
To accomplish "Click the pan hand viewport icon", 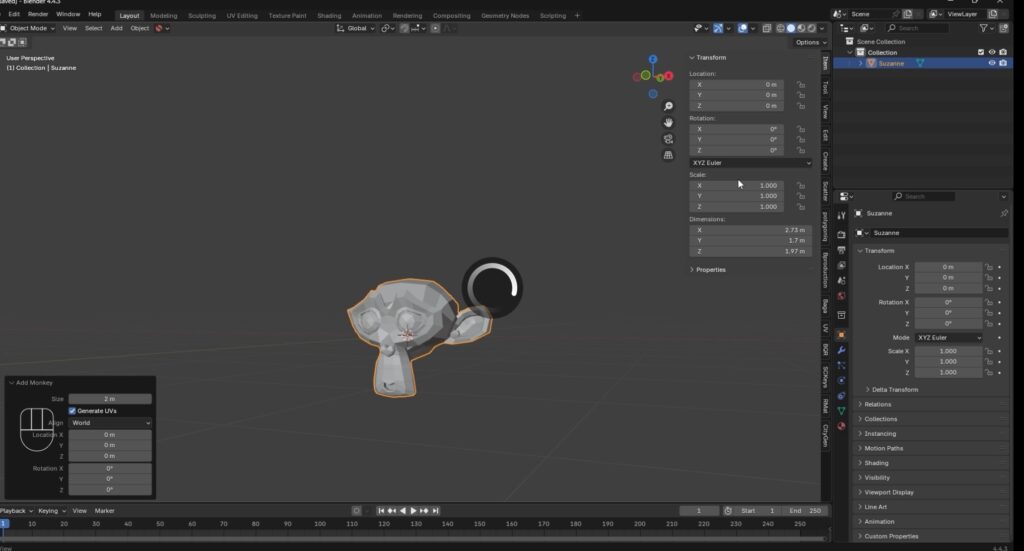I will point(668,123).
